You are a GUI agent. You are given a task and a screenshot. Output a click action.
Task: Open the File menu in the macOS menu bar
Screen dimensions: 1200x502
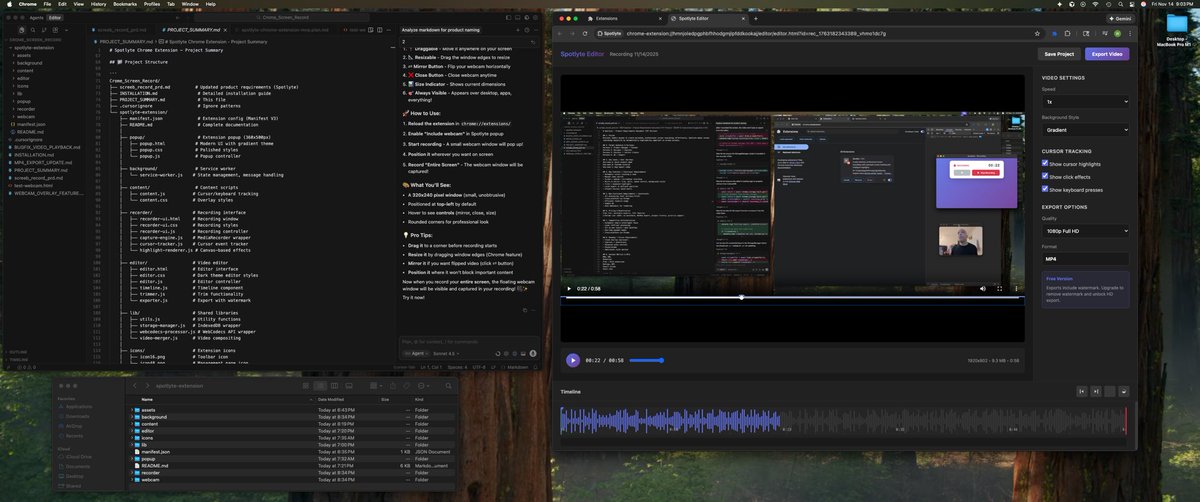pyautogui.click(x=47, y=4)
